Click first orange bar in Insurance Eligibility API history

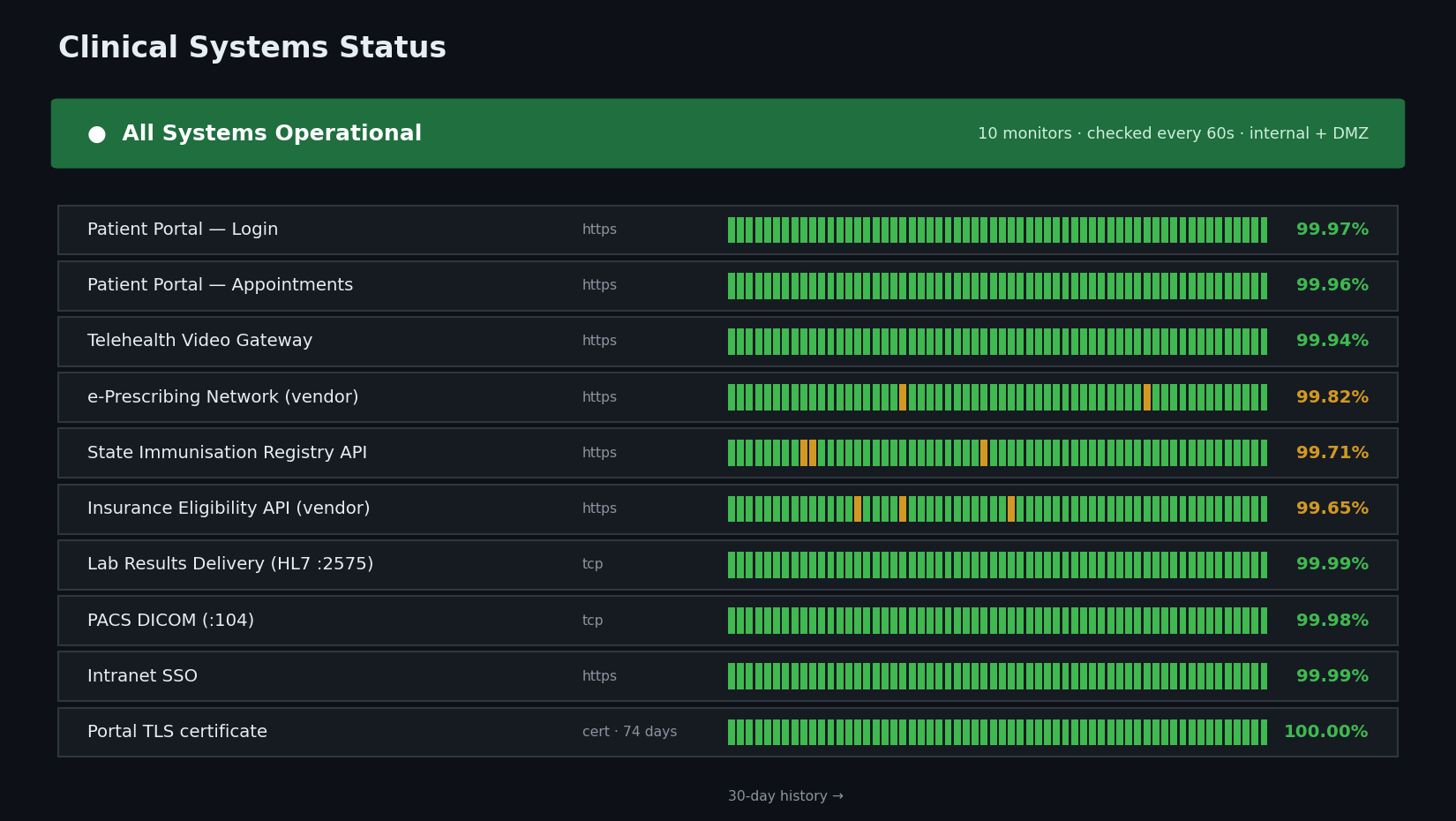[858, 508]
